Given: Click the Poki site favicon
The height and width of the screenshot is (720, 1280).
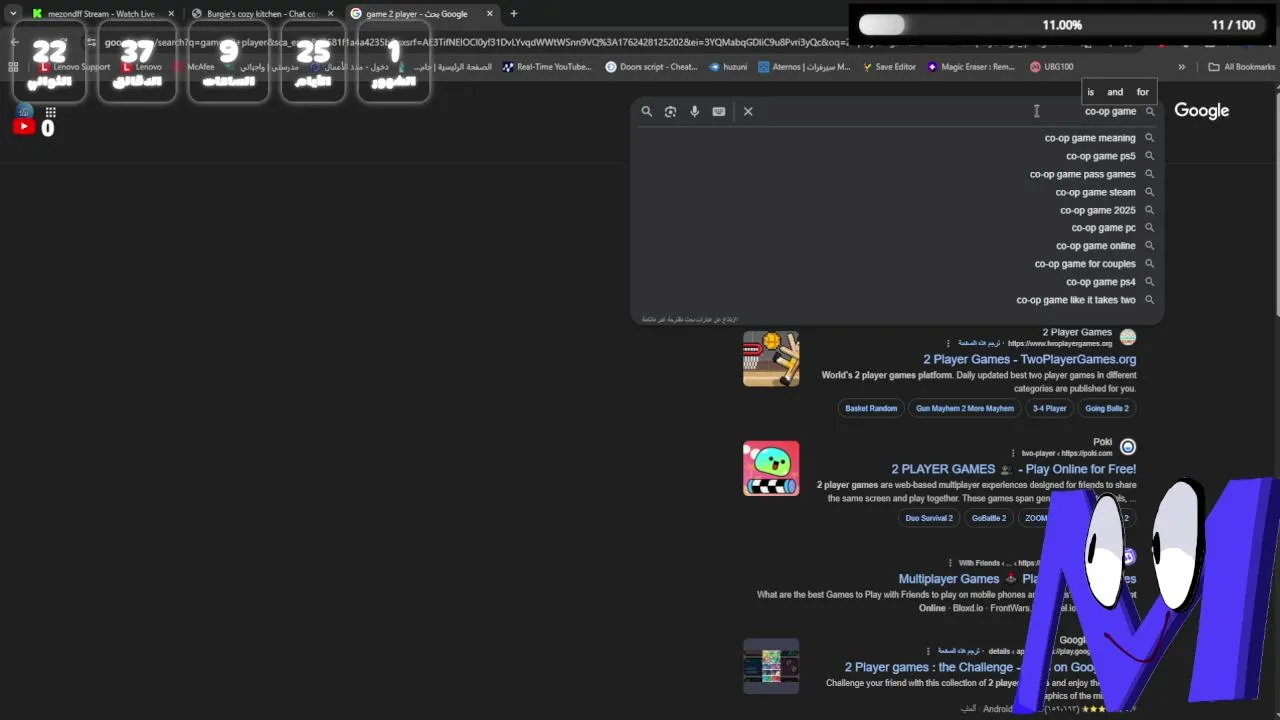Looking at the screenshot, I should tap(1128, 447).
